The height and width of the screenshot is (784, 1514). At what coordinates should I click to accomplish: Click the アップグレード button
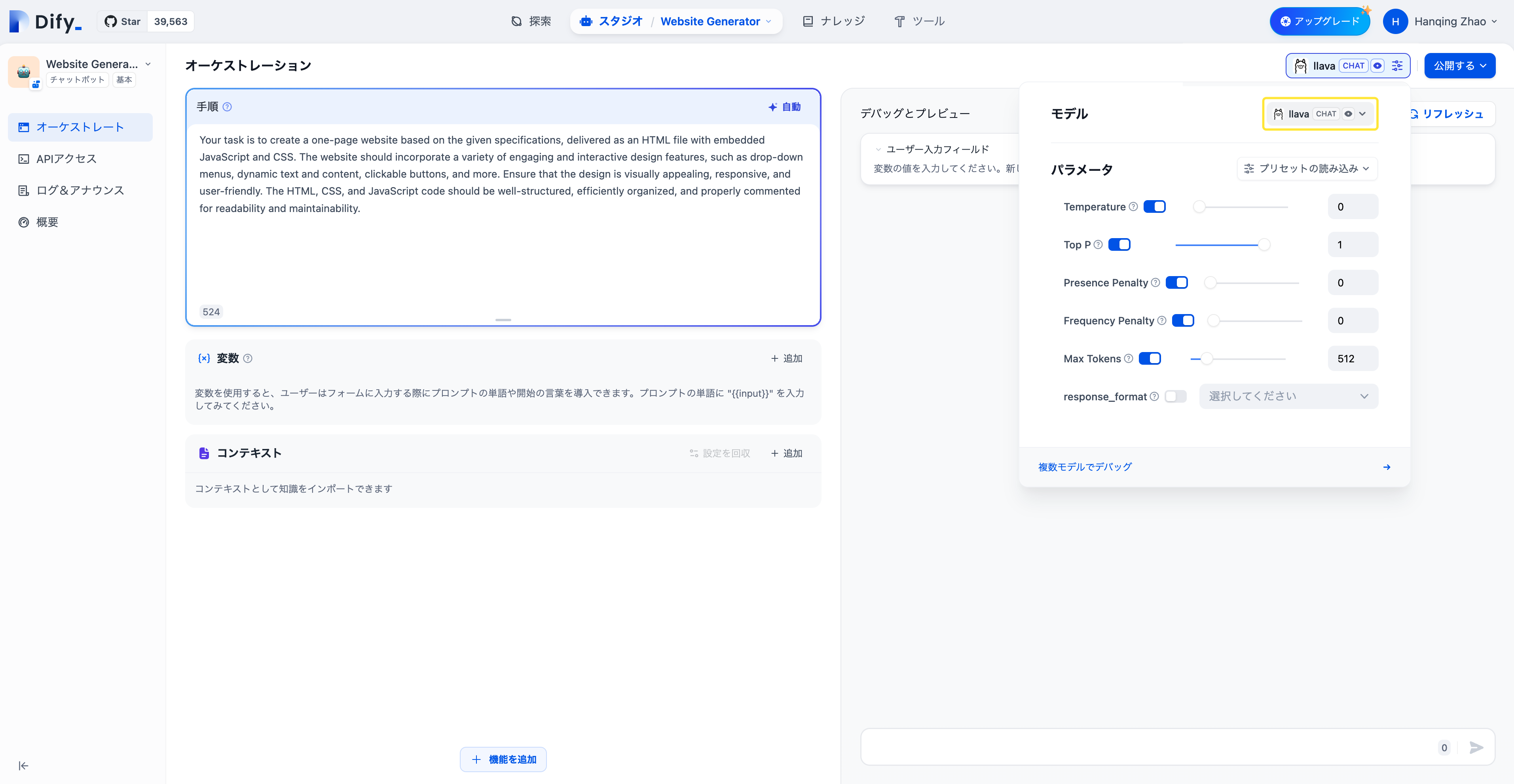[1320, 22]
